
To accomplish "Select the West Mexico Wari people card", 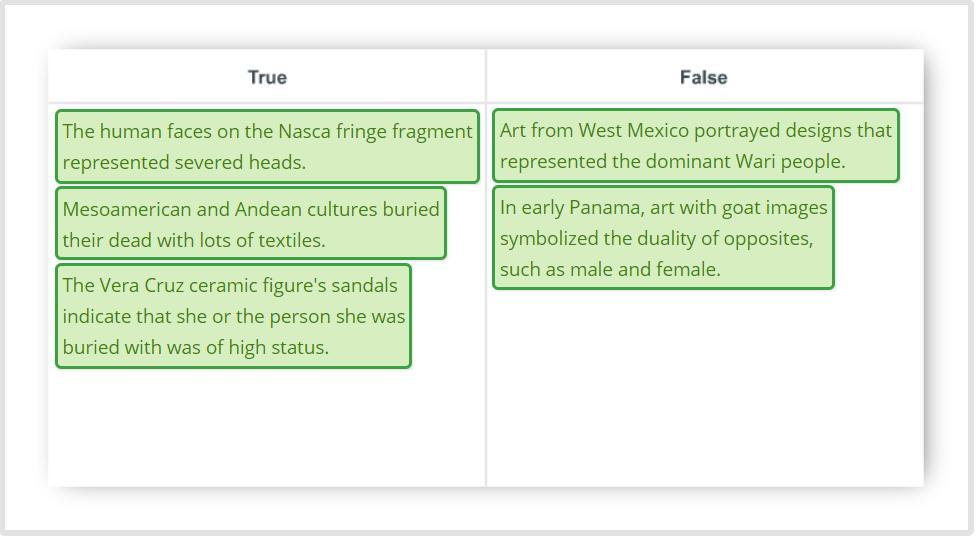I will click(x=696, y=146).
